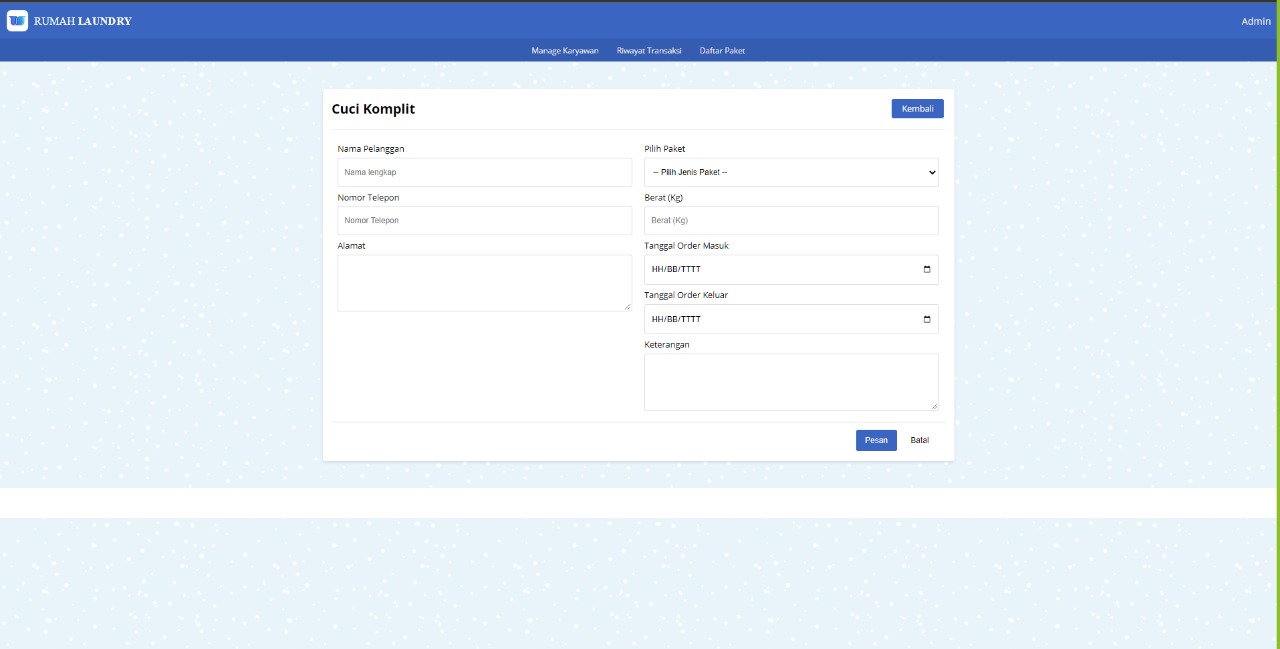Screen dimensions: 1280x649
Task: Focus the Nomor Telepon field
Action: coord(484,220)
